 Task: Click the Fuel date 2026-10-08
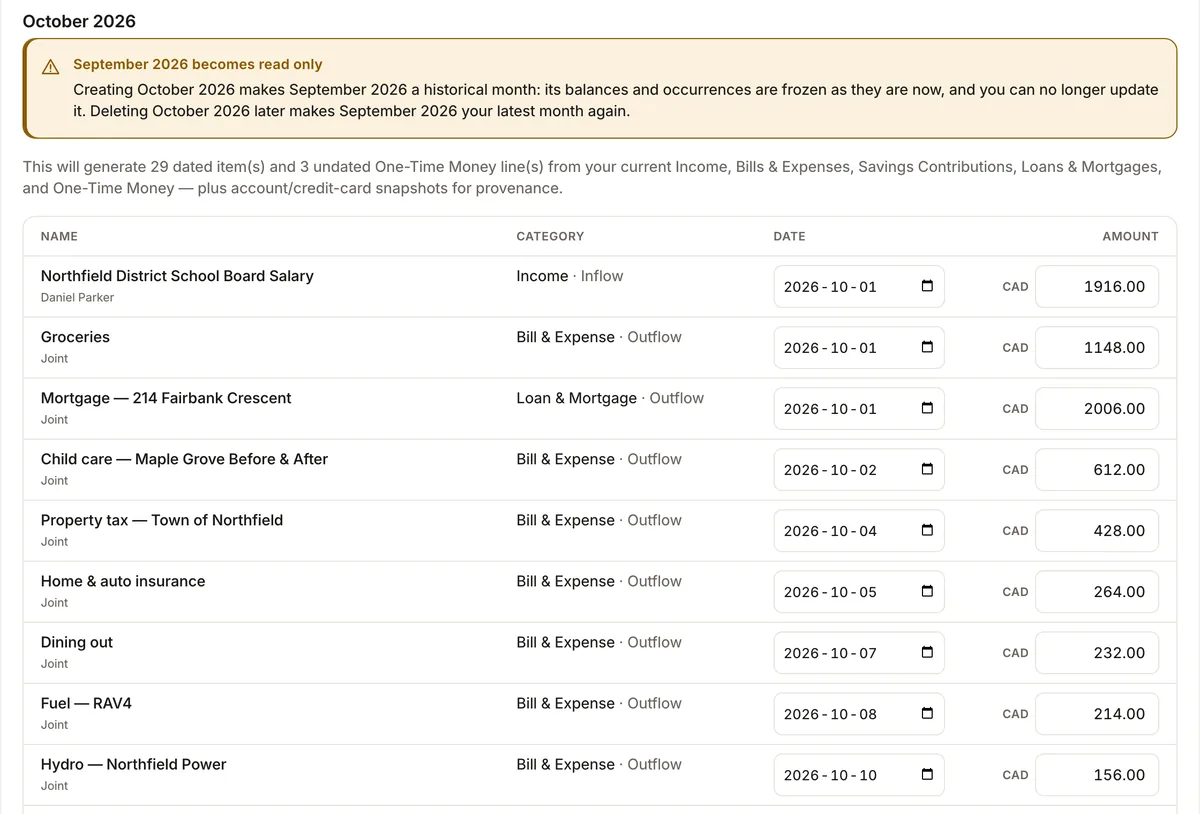(x=859, y=714)
